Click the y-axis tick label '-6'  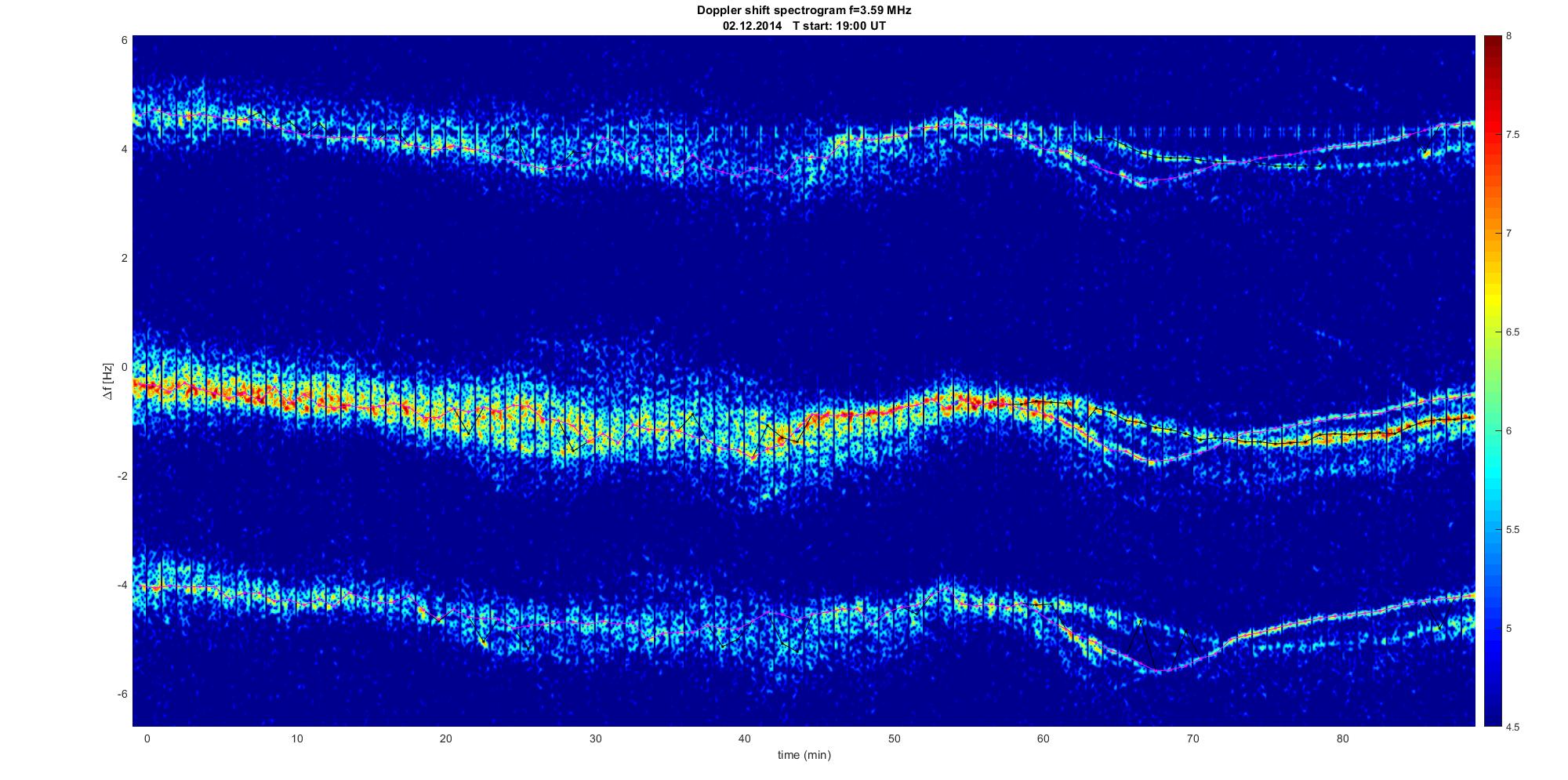pyautogui.click(x=122, y=694)
